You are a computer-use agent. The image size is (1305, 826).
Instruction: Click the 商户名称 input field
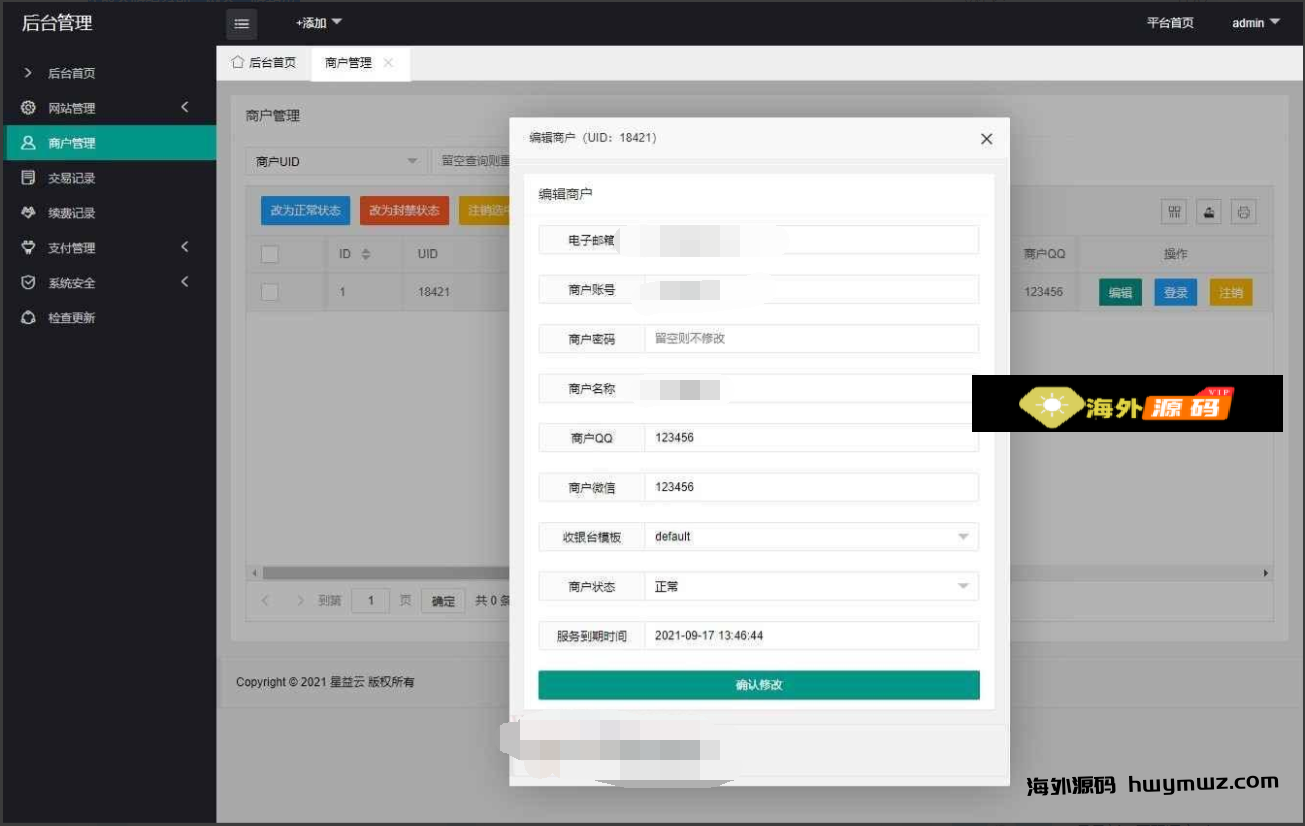tap(811, 389)
